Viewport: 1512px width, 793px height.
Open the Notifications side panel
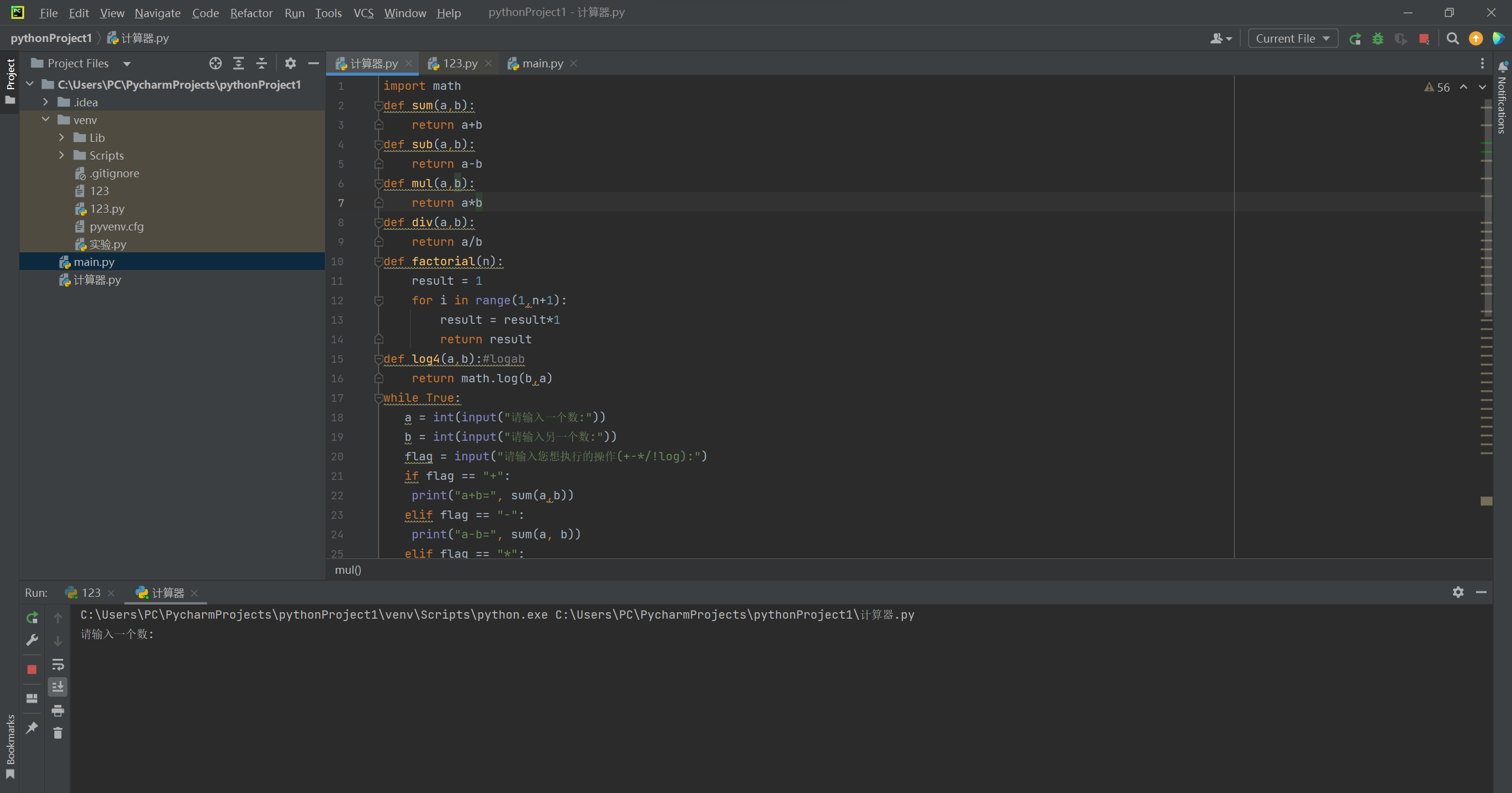pos(1503,96)
